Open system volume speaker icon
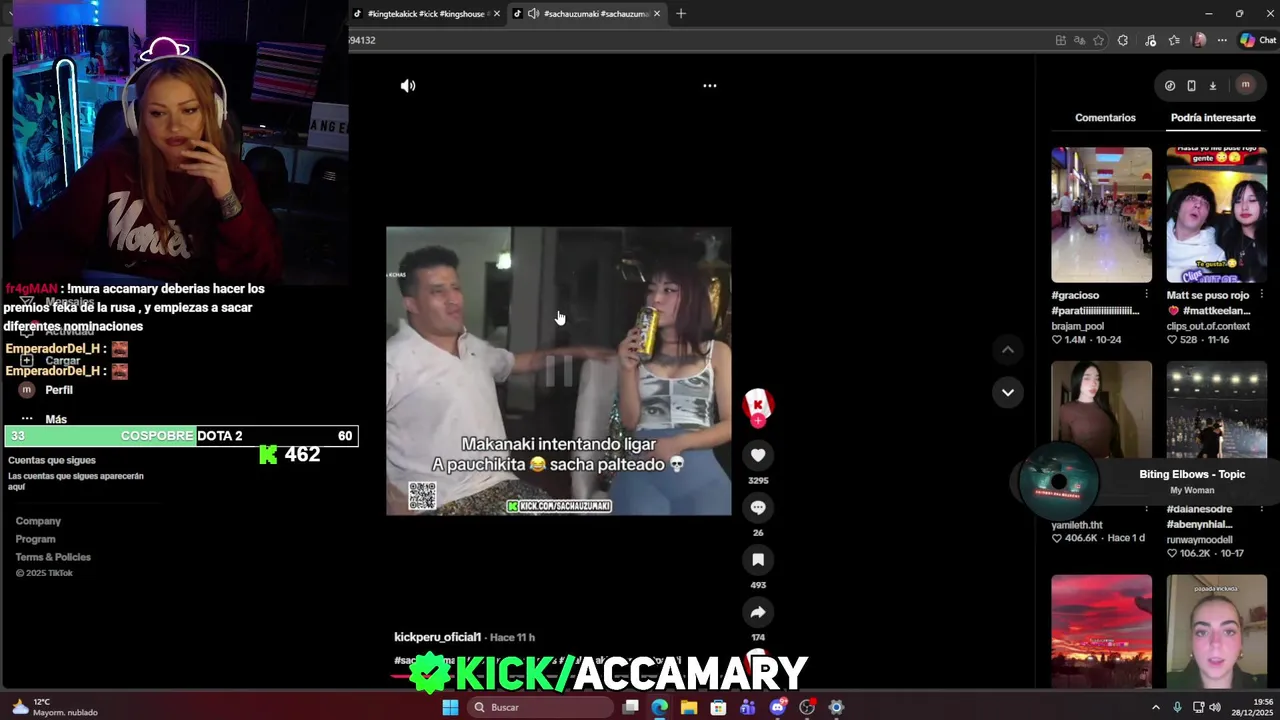The image size is (1280, 720). [1215, 707]
